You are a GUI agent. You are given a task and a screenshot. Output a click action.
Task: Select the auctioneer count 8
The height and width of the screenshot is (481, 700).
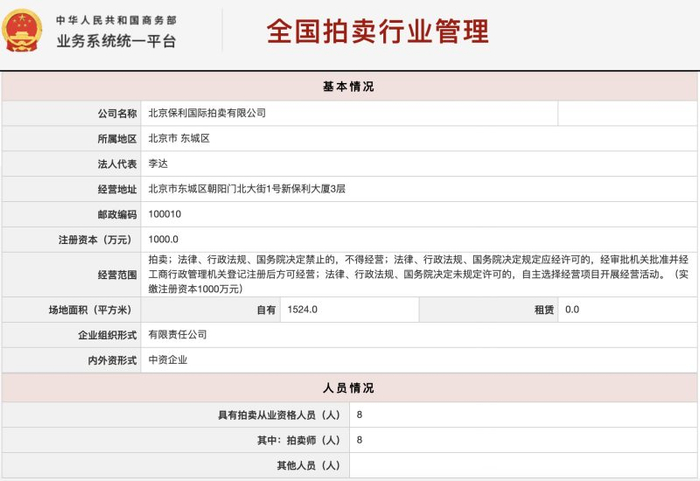pyautogui.click(x=359, y=440)
